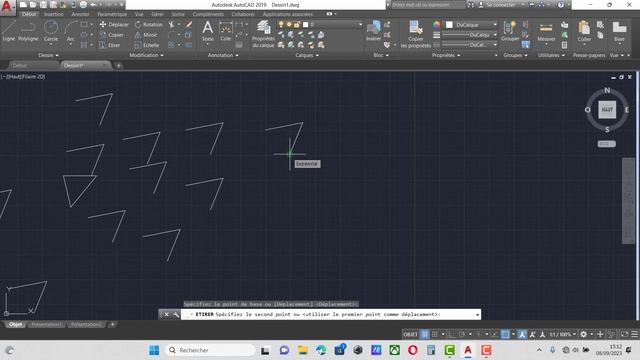Screen dimensions: 640x360
Task: Switch to the Annoter ribbon tab
Action: (80, 14)
